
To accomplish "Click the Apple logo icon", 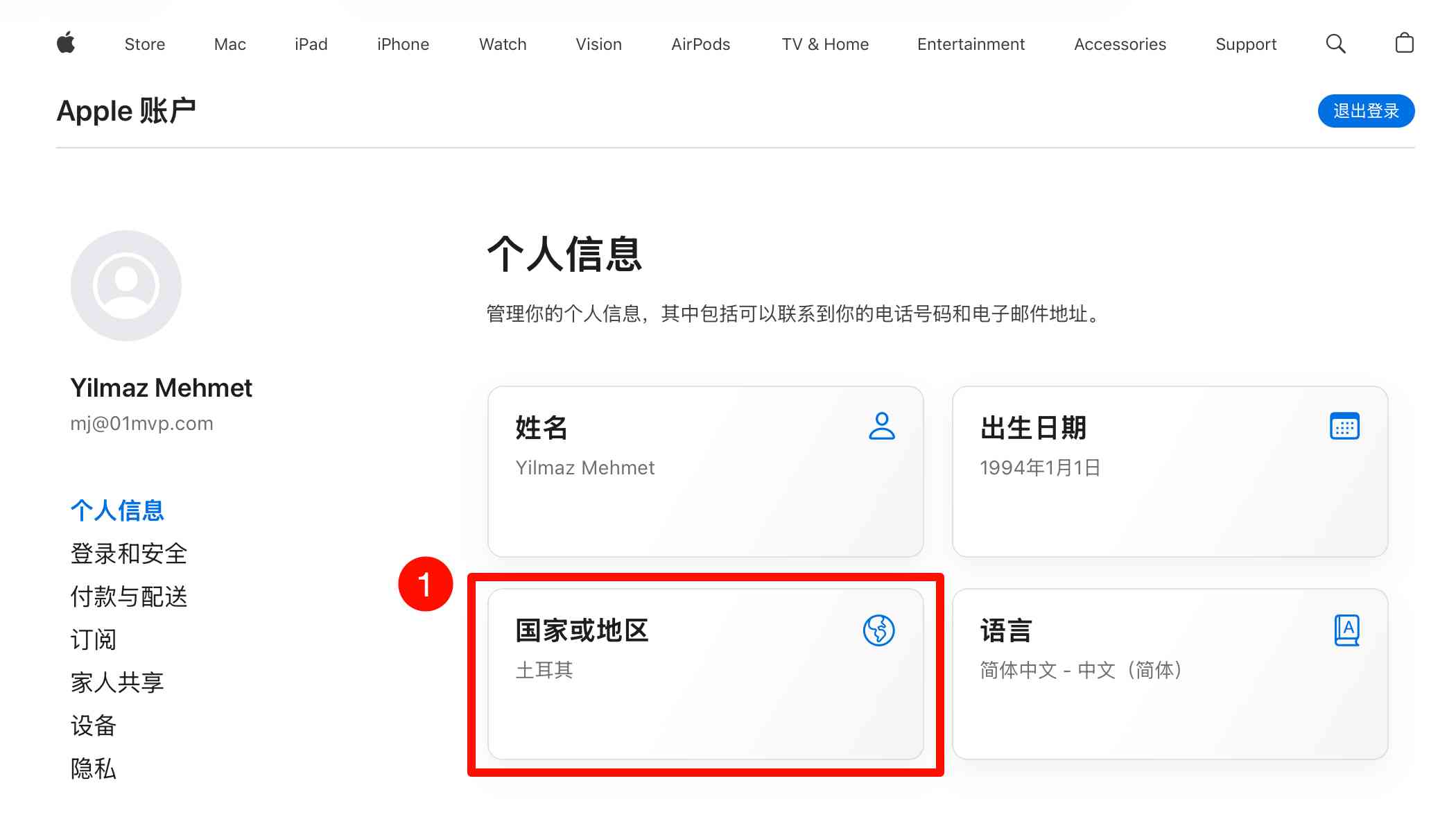I will coord(66,43).
